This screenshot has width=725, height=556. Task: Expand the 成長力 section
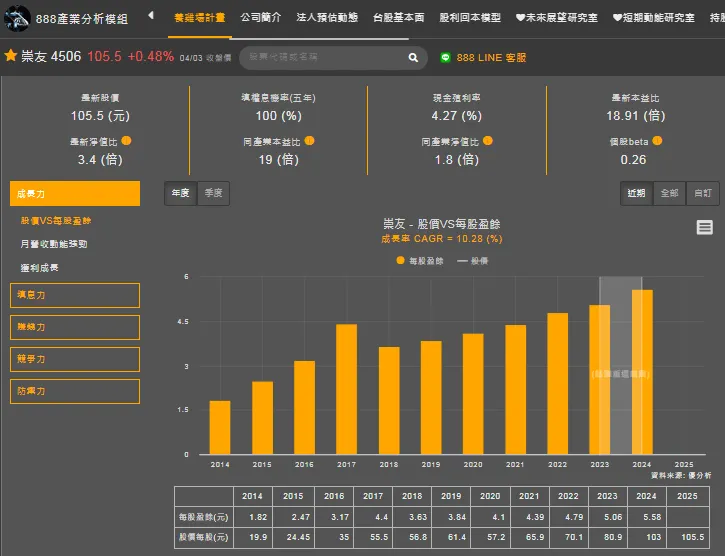(75, 193)
